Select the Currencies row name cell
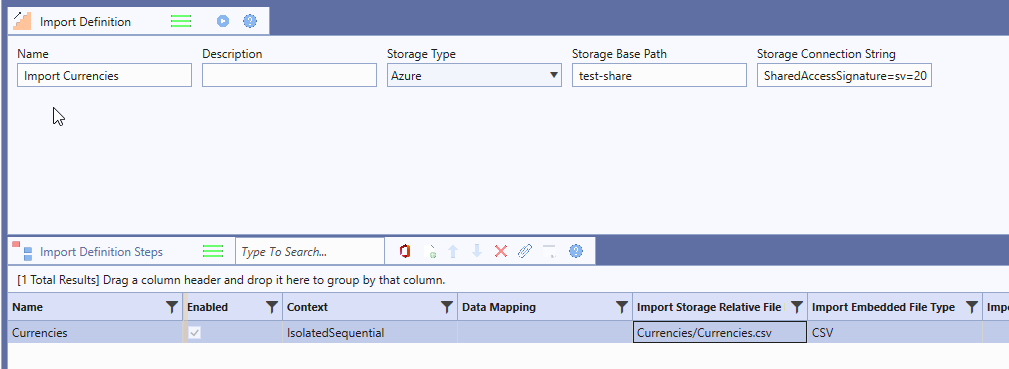 tap(95, 333)
